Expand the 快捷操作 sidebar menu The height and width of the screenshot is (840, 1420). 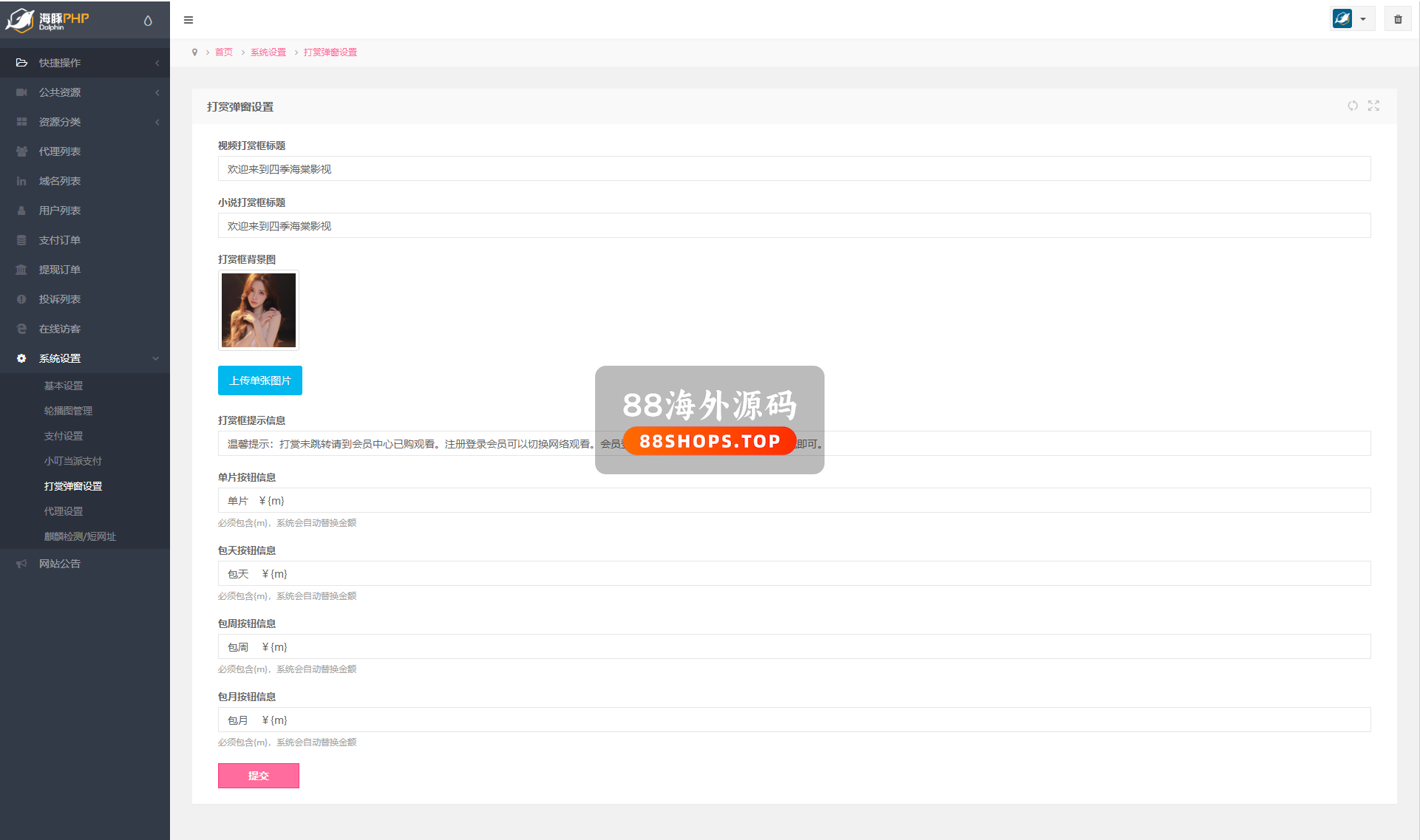click(x=60, y=63)
